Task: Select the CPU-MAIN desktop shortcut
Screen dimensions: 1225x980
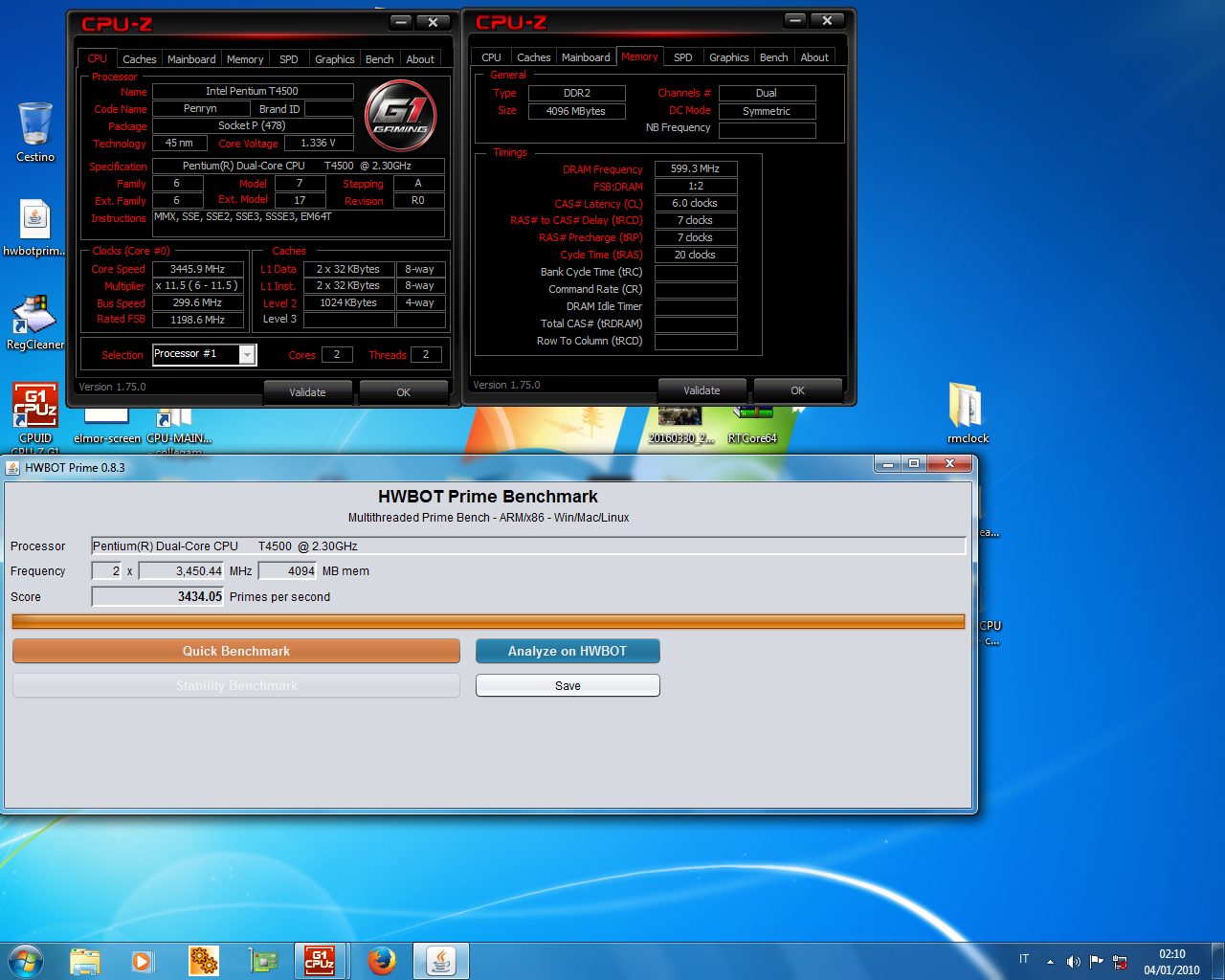Action: point(178,426)
